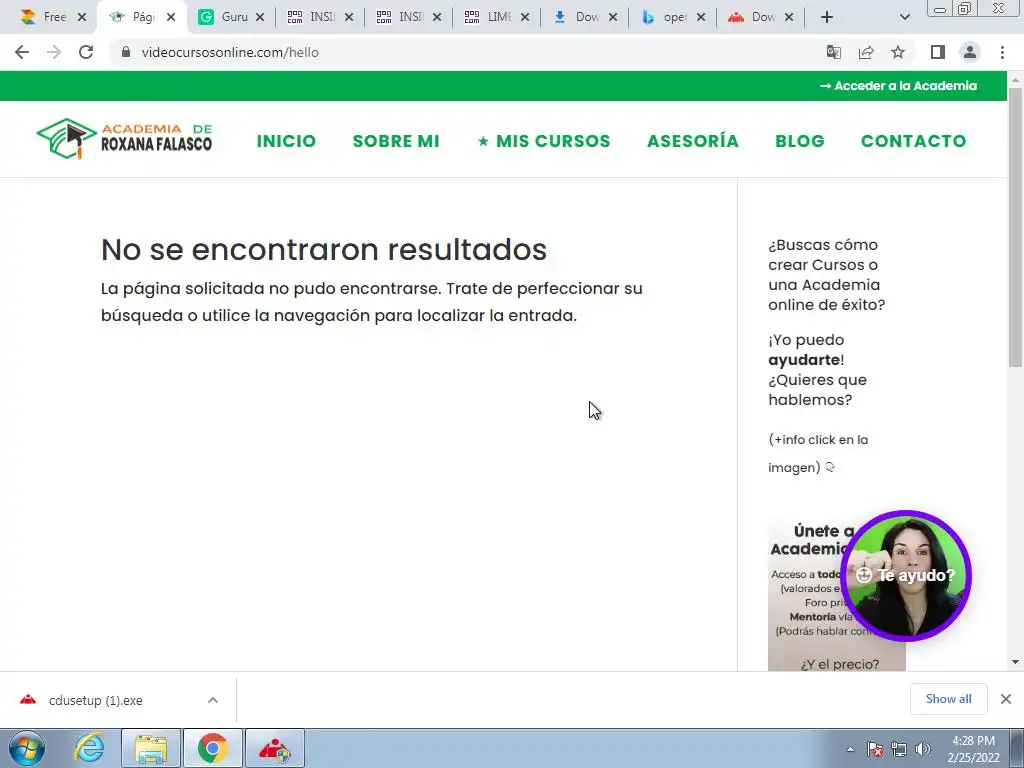
Task: Click the page vertical scrollbar thumb
Action: (x=1015, y=226)
